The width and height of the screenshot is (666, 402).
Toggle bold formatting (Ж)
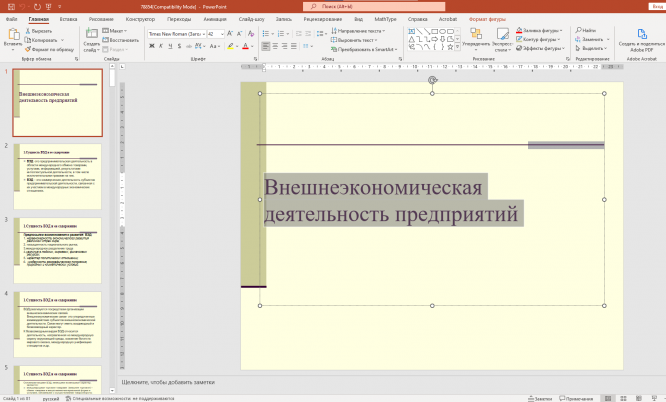151,46
